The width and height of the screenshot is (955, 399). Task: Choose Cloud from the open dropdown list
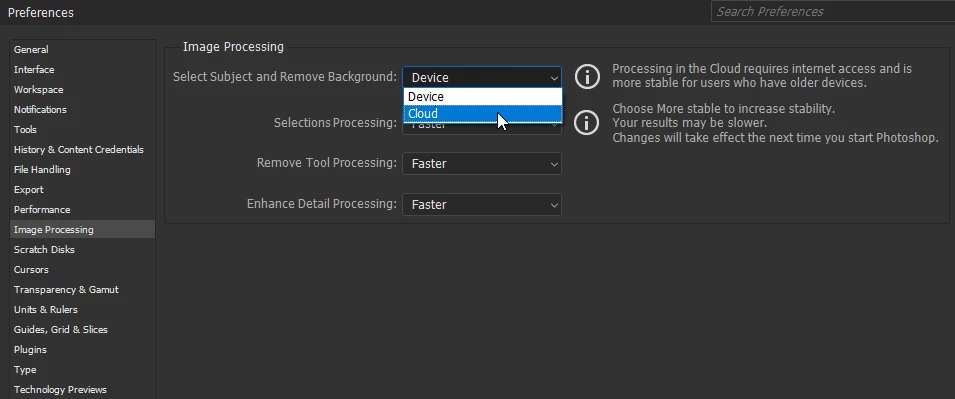[482, 114]
